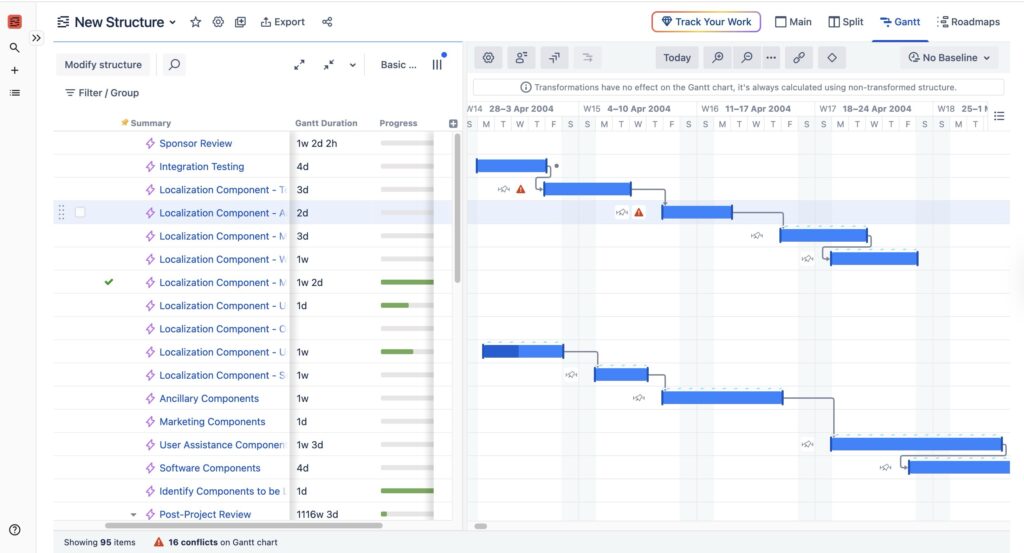Open the columns toggle icon with blue dot

pos(438,63)
